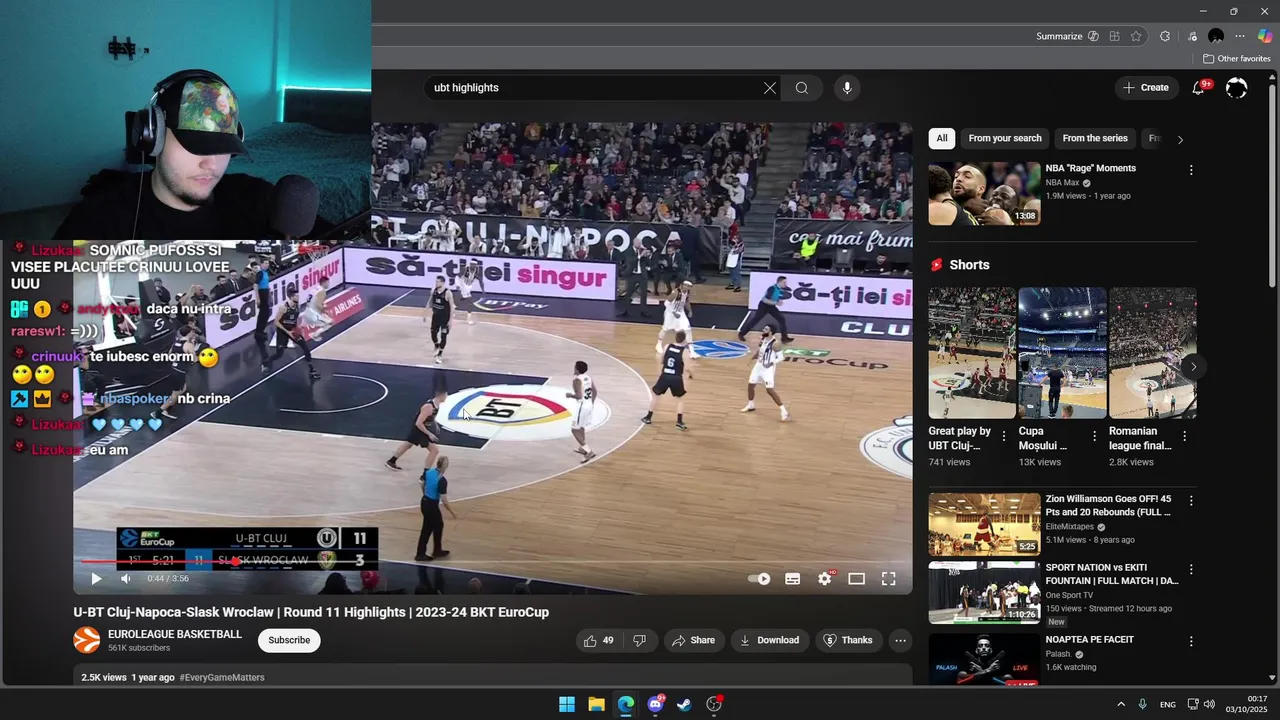Open NOAPTEA PE FACEIT live stream
This screenshot has height=720, width=1280.
pos(984,658)
